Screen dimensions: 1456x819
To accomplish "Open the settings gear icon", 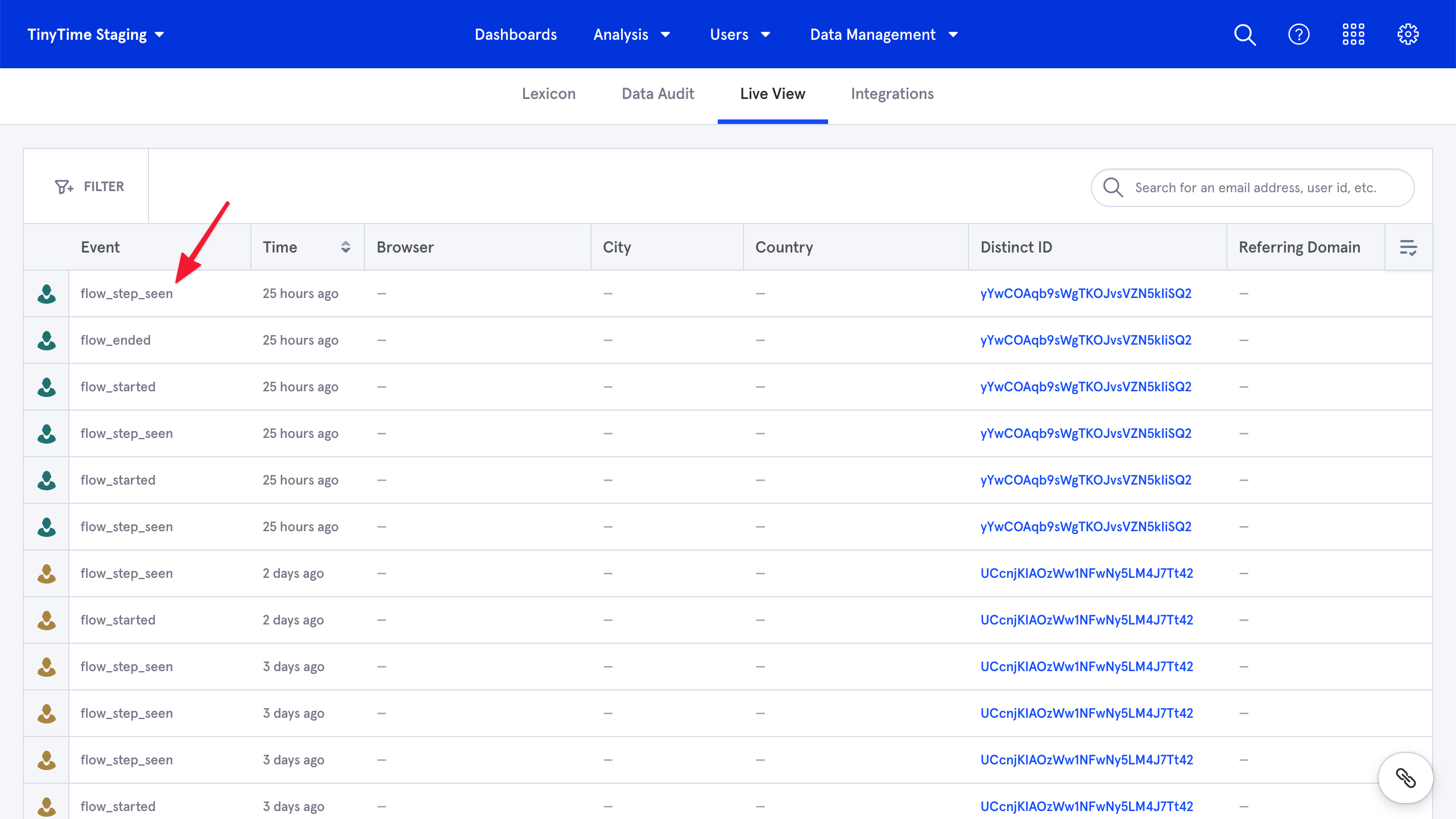I will [x=1408, y=35].
